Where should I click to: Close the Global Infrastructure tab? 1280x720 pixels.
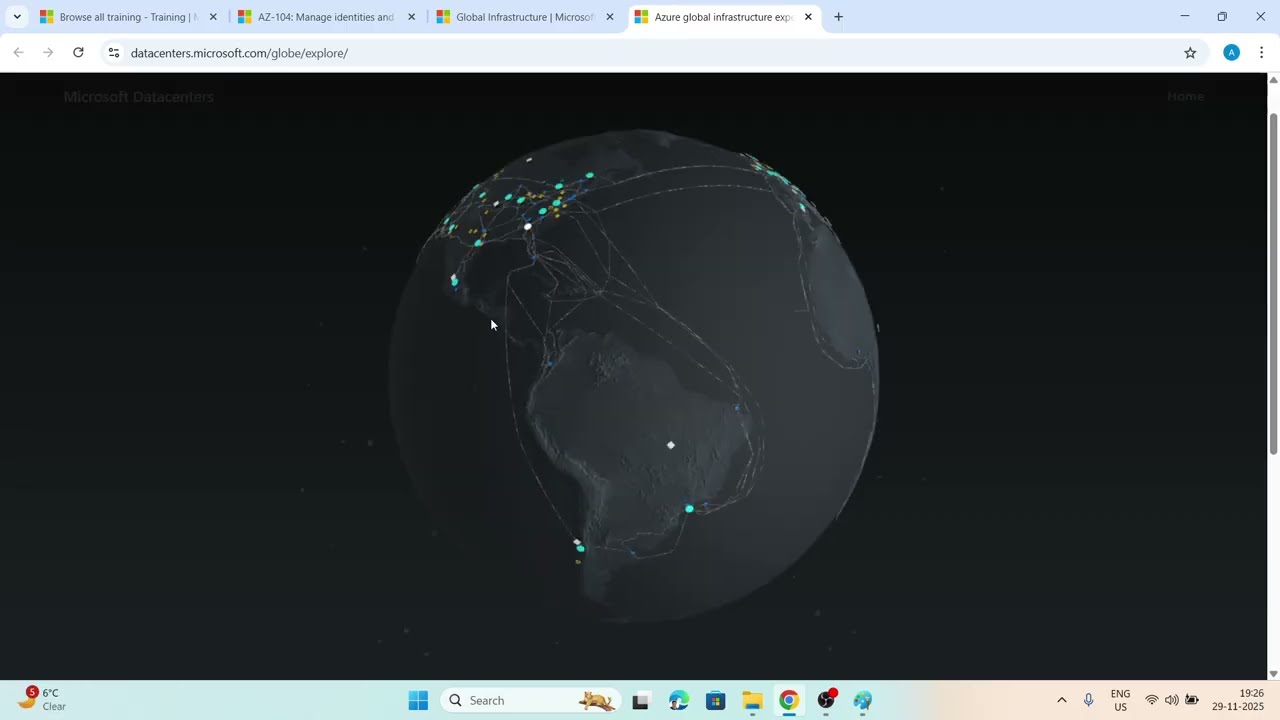610,17
